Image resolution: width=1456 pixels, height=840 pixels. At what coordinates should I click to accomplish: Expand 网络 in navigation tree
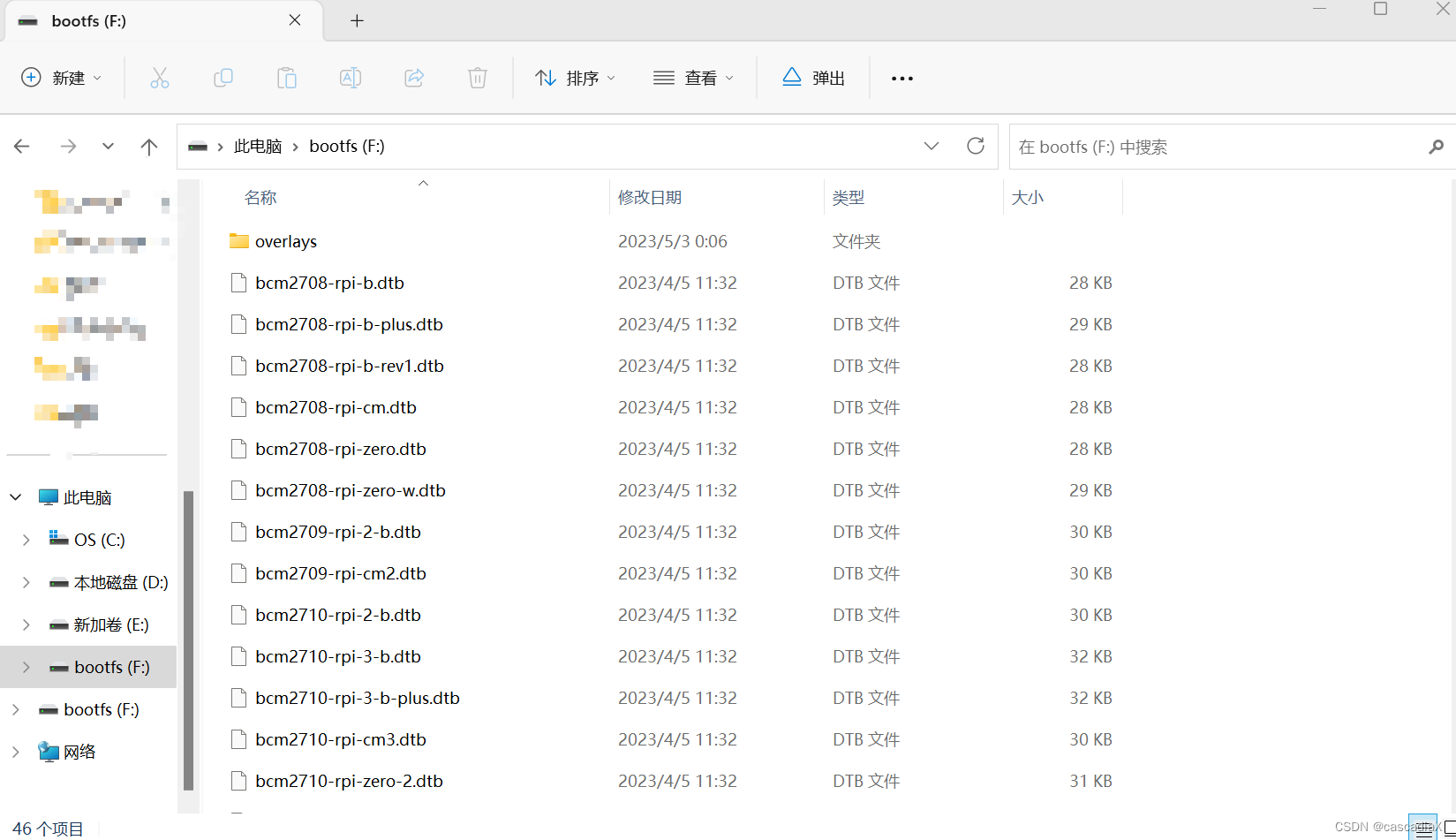point(16,752)
